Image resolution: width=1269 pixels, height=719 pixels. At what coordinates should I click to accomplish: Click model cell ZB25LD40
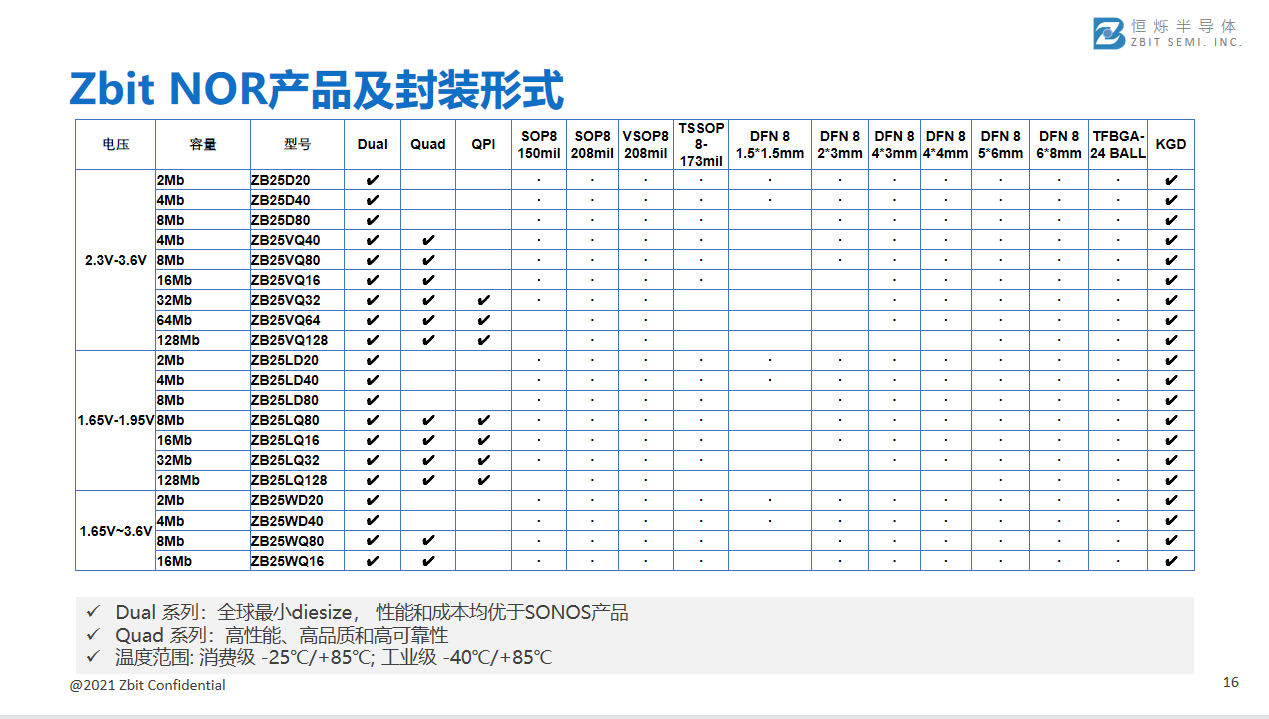click(298, 380)
